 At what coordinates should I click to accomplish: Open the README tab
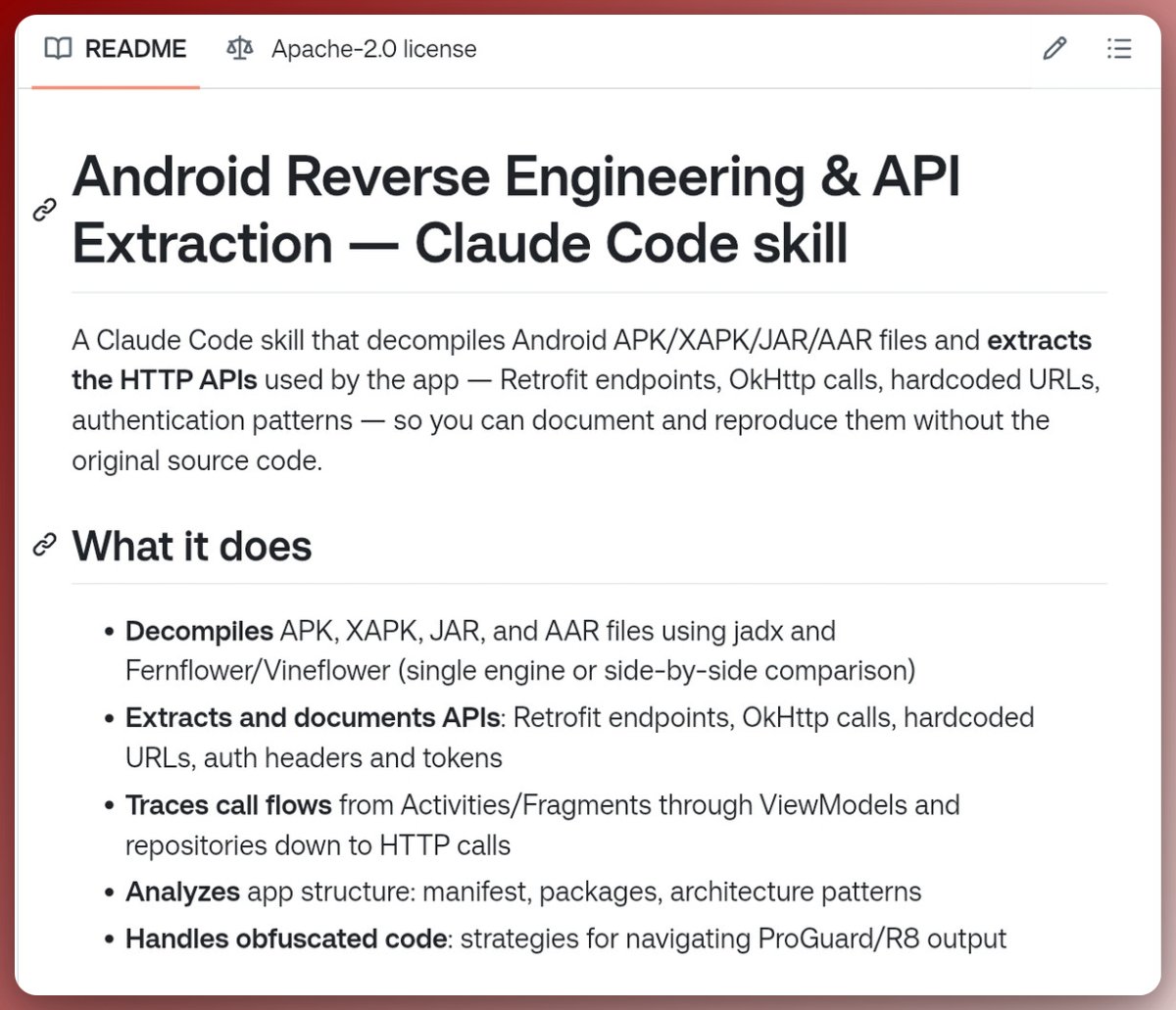(x=116, y=49)
